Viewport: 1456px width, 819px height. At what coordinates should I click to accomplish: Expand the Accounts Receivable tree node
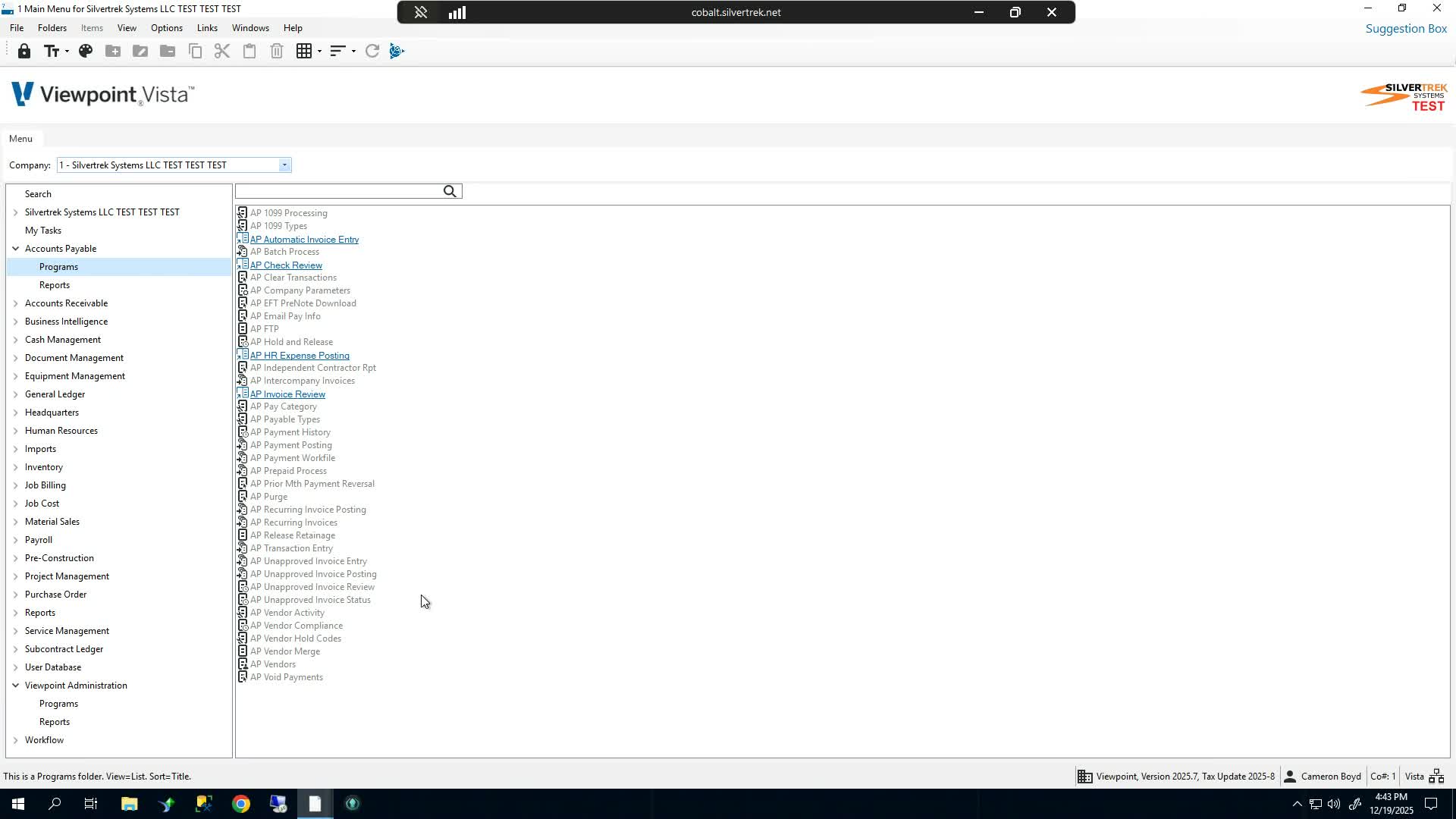point(15,303)
